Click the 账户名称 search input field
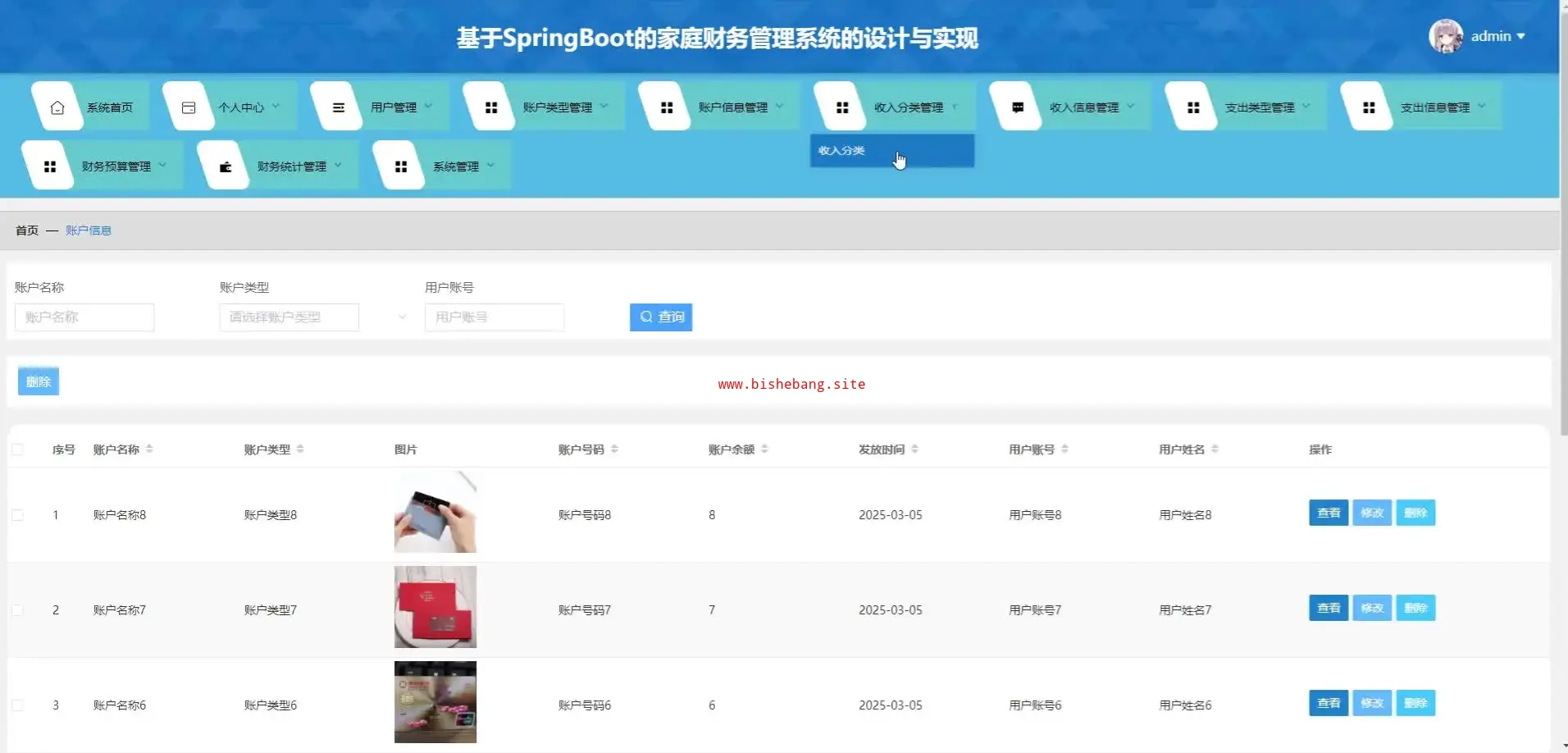 tap(84, 317)
